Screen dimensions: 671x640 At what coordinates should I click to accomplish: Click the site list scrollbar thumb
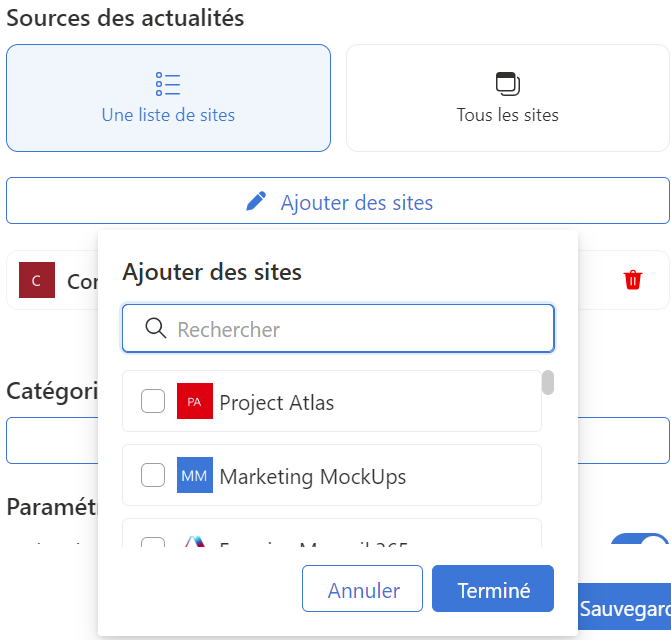(548, 382)
